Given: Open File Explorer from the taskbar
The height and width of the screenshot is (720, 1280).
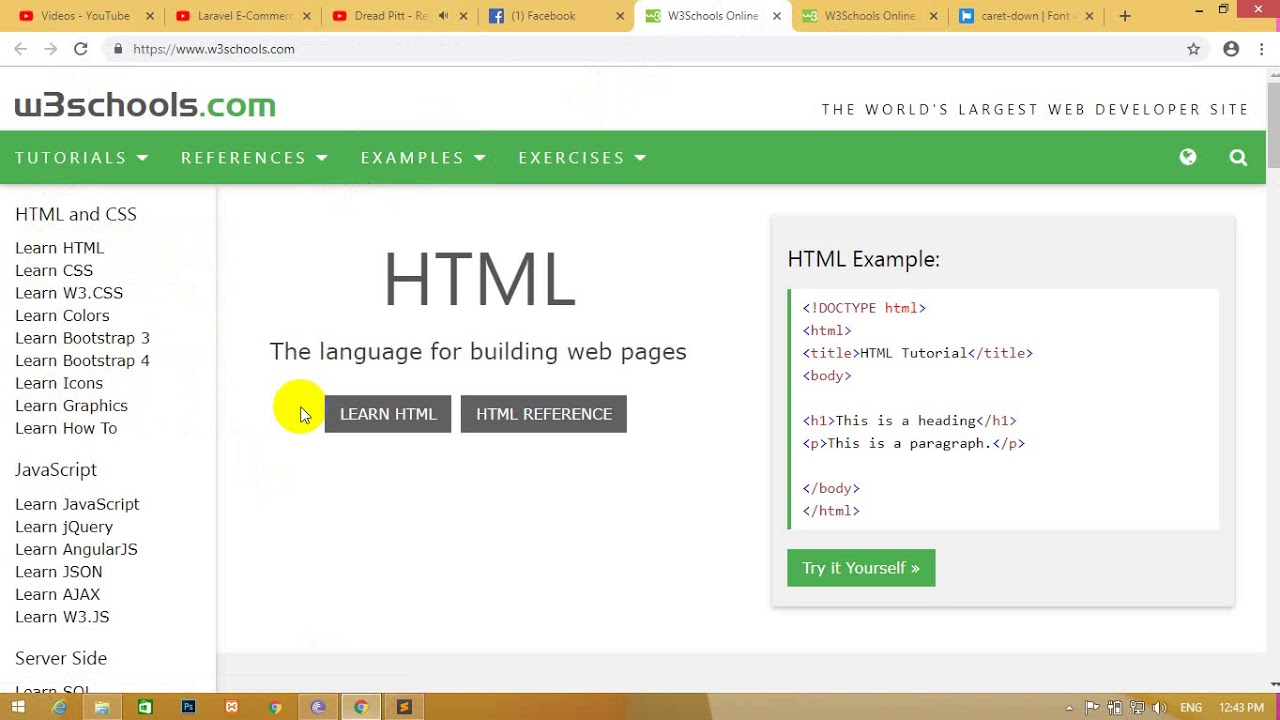Looking at the screenshot, I should tap(102, 707).
